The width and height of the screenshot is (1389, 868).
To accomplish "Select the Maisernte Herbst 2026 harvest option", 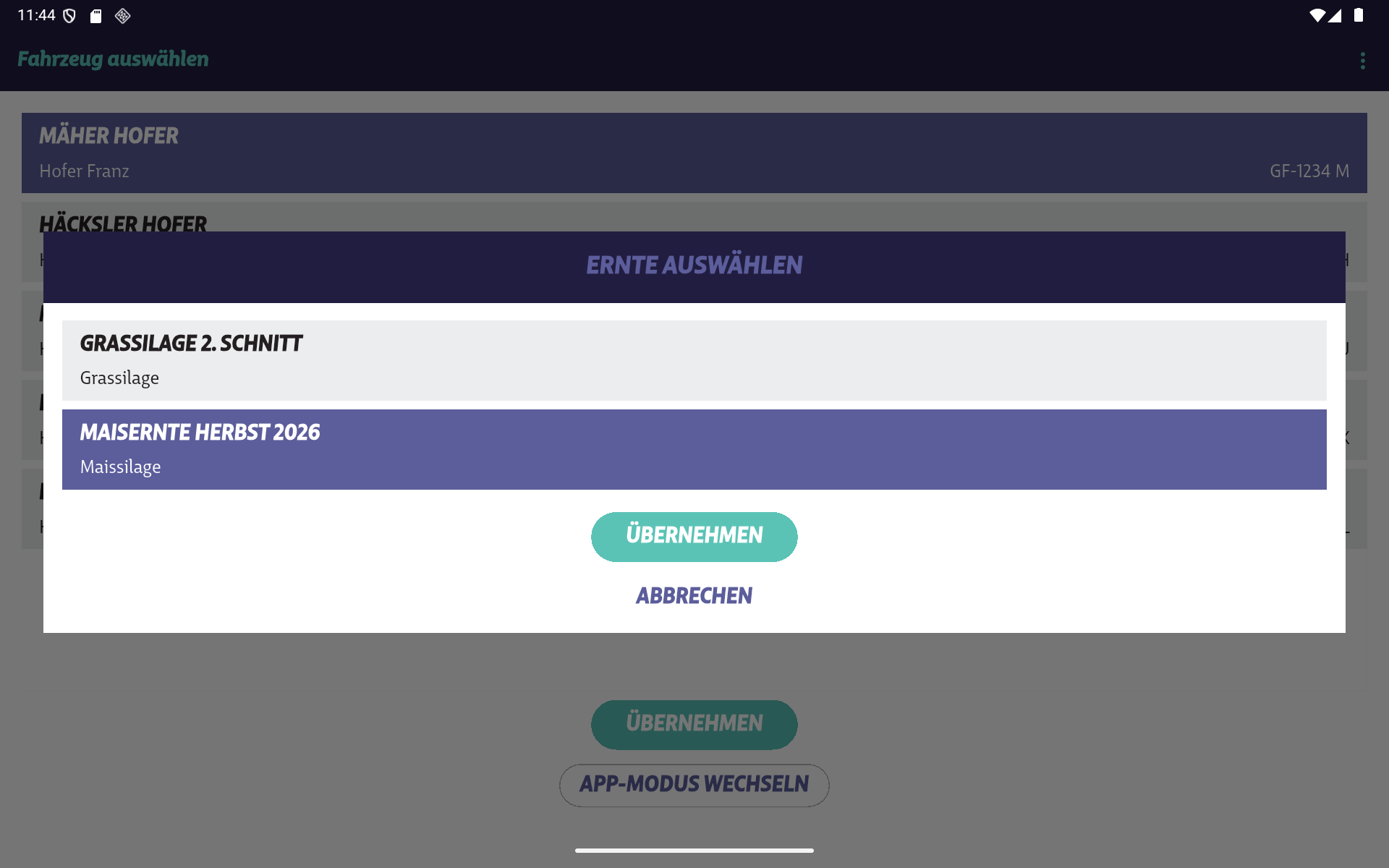I will click(694, 449).
